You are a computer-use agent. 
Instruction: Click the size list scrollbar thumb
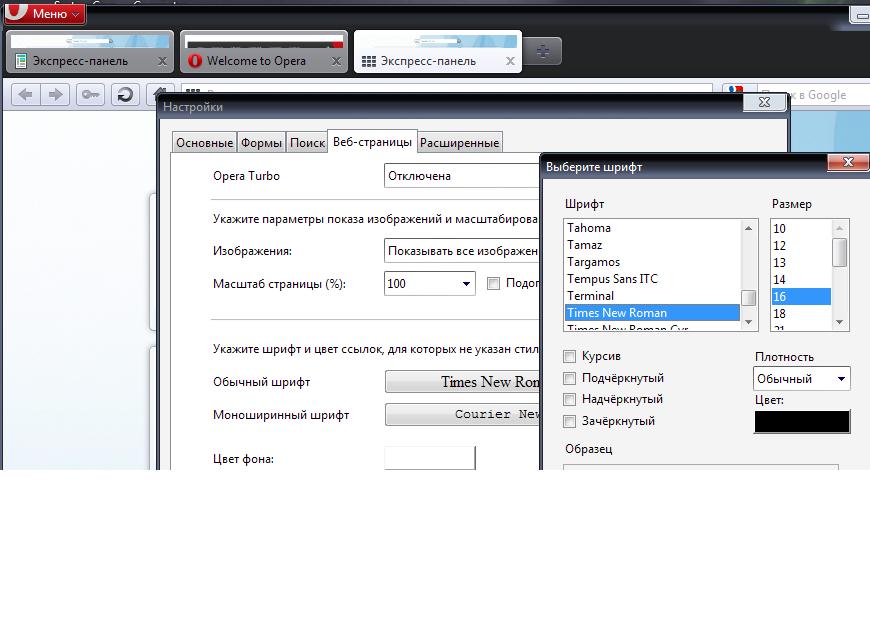coord(839,252)
